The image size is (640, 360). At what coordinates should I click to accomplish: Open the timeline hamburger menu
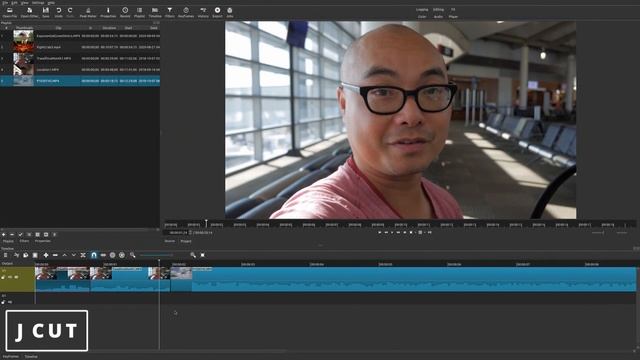pyautogui.click(x=5, y=255)
